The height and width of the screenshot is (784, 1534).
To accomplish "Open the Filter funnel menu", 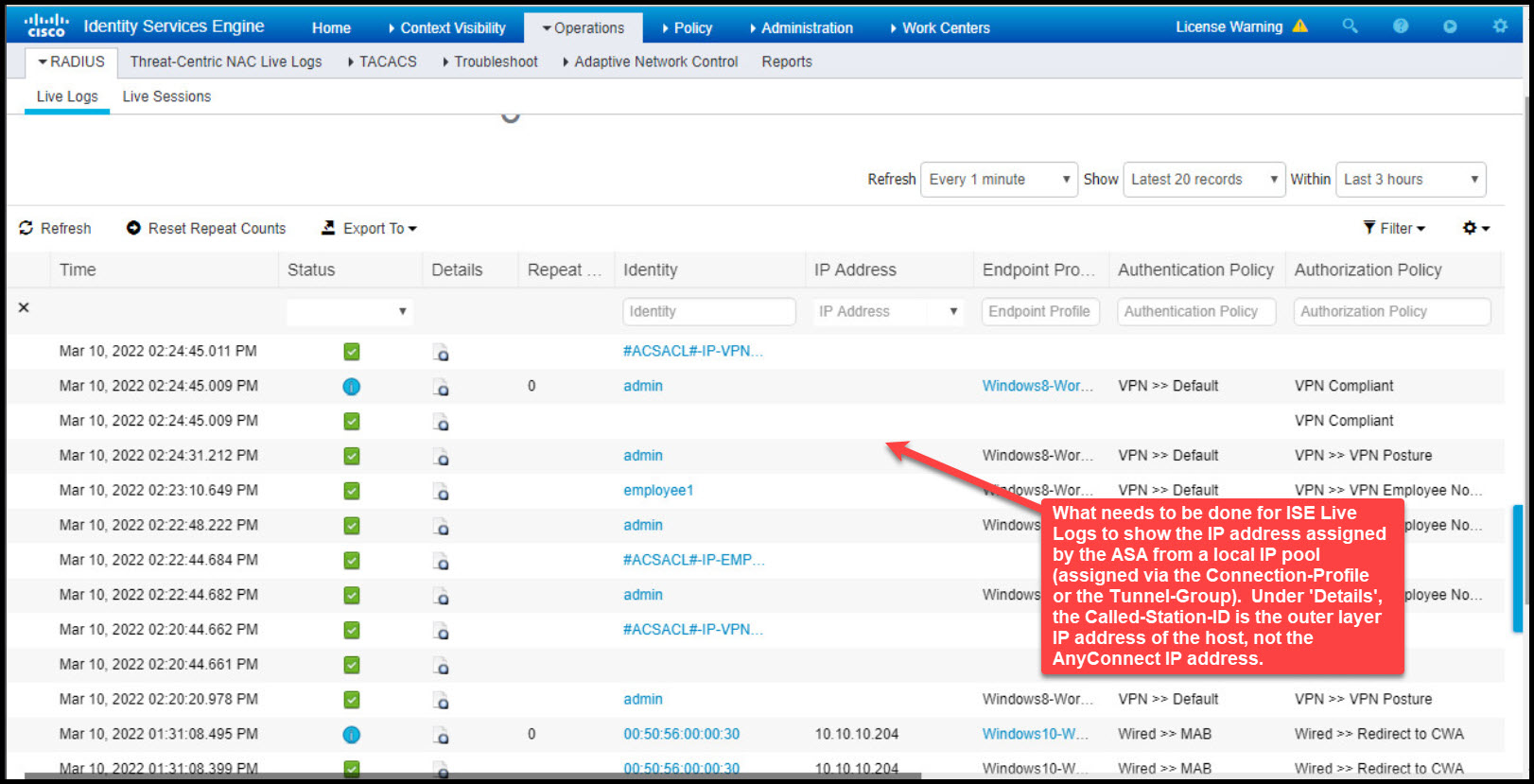I will (x=1393, y=228).
